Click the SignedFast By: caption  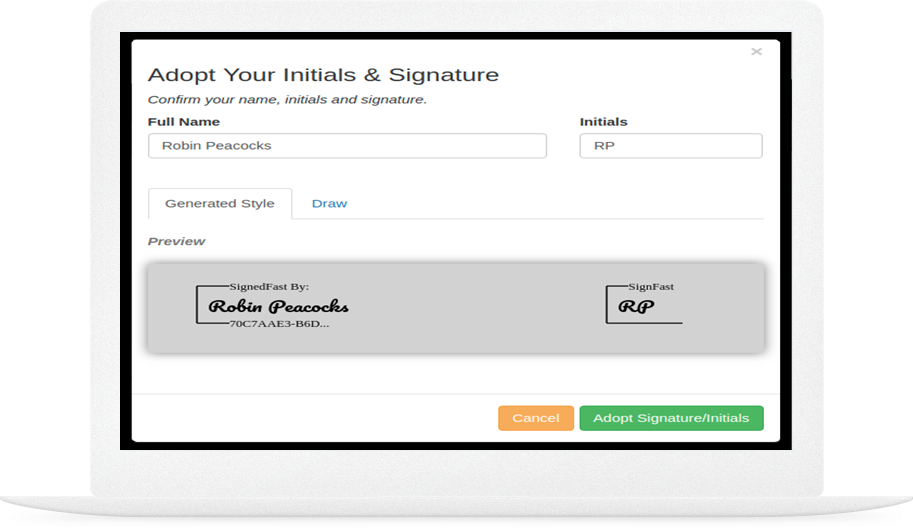pyautogui.click(x=269, y=286)
